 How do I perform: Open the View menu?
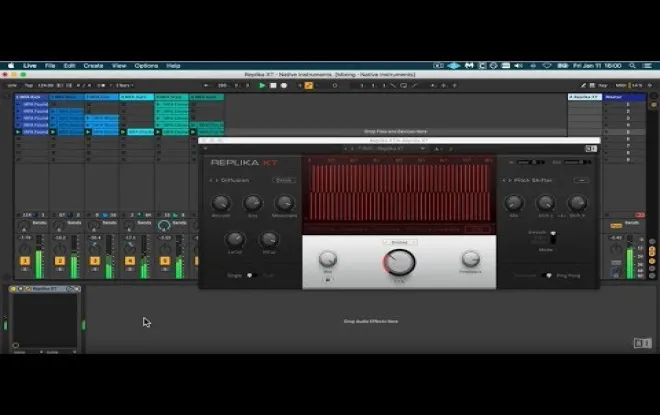(119, 66)
